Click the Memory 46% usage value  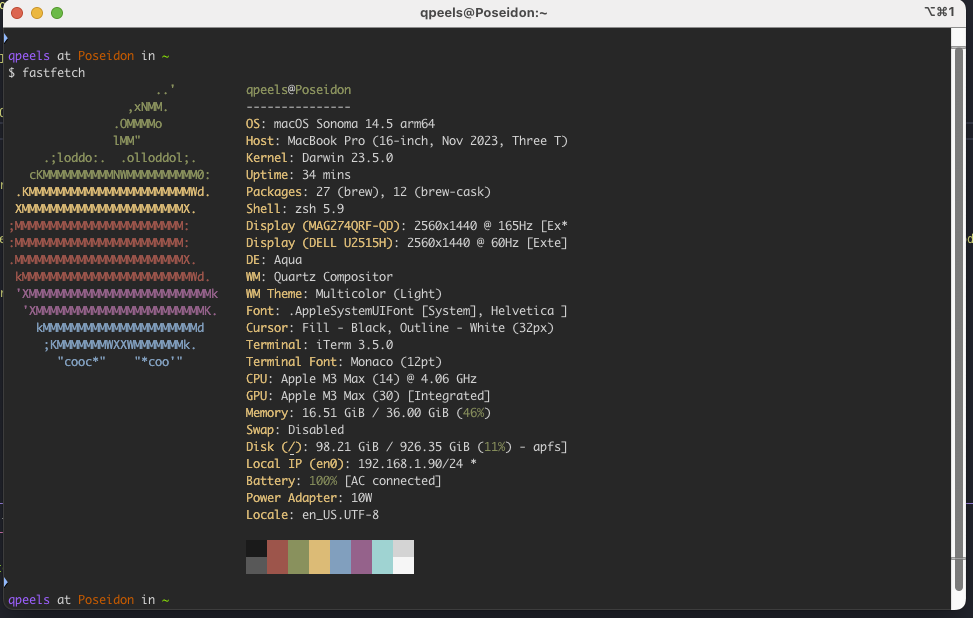(x=473, y=413)
